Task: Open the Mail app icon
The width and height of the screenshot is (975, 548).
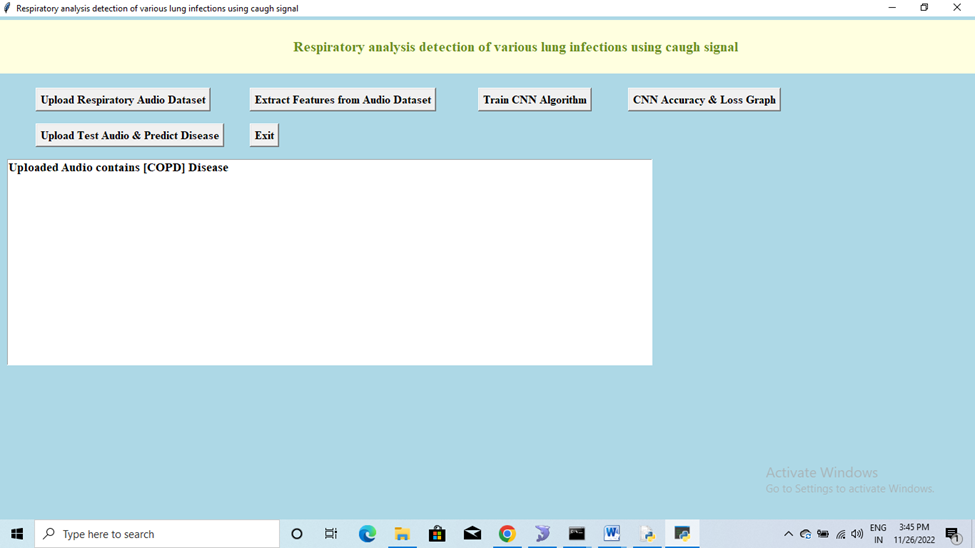Action: [x=472, y=534]
